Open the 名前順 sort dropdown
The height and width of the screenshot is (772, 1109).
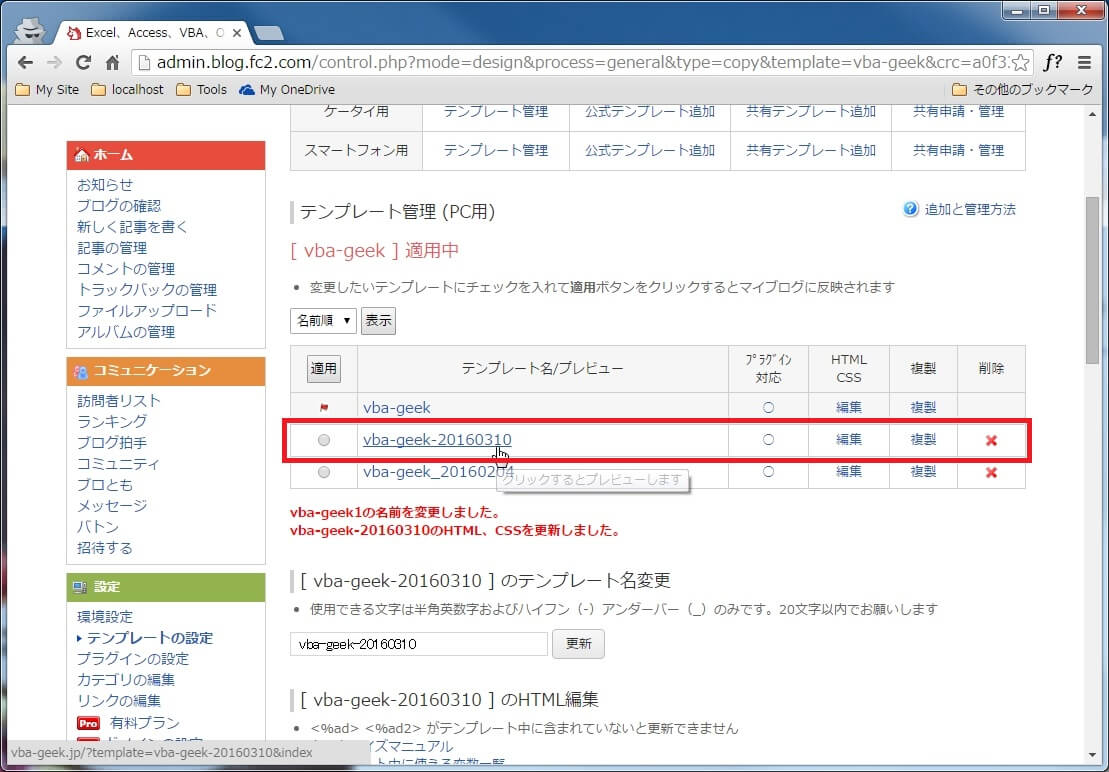tap(323, 320)
